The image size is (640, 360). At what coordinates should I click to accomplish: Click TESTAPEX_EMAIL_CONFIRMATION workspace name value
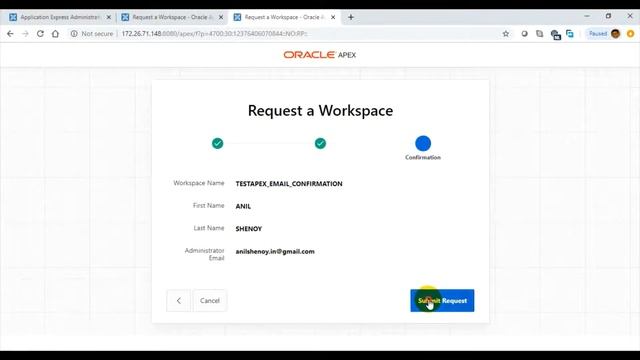point(289,184)
